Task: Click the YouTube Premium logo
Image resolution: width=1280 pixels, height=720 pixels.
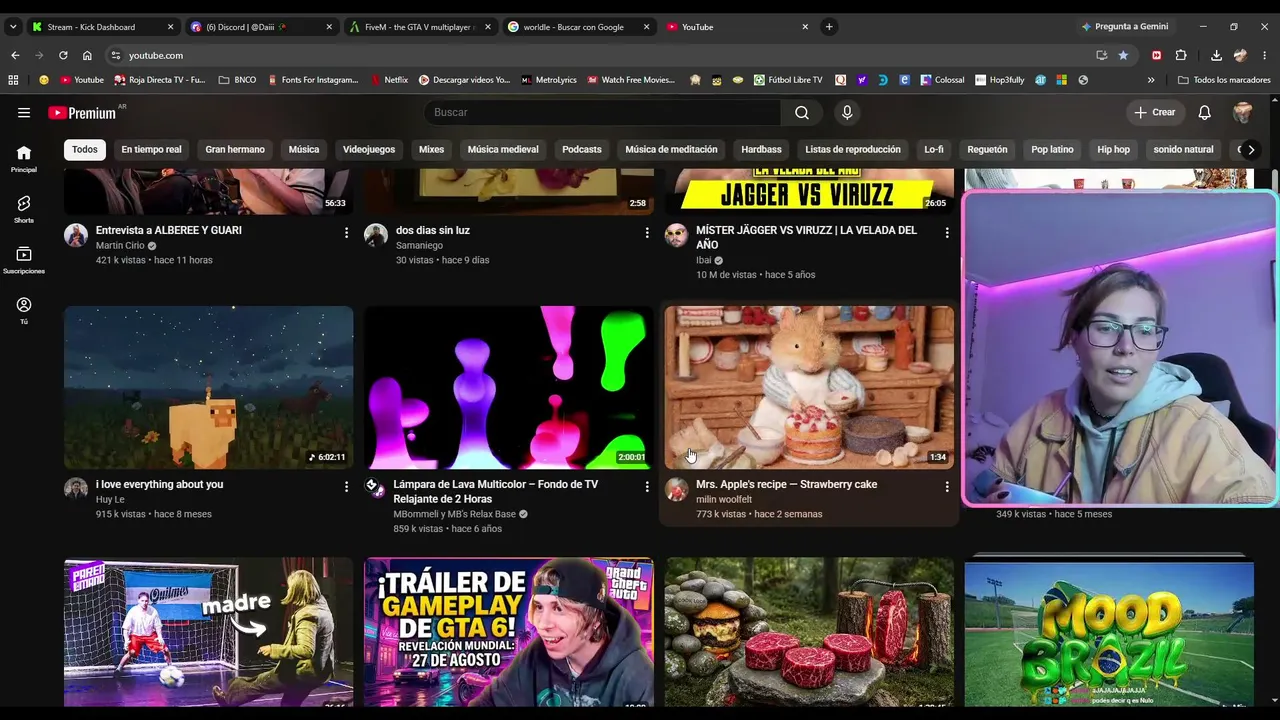Action: click(84, 113)
